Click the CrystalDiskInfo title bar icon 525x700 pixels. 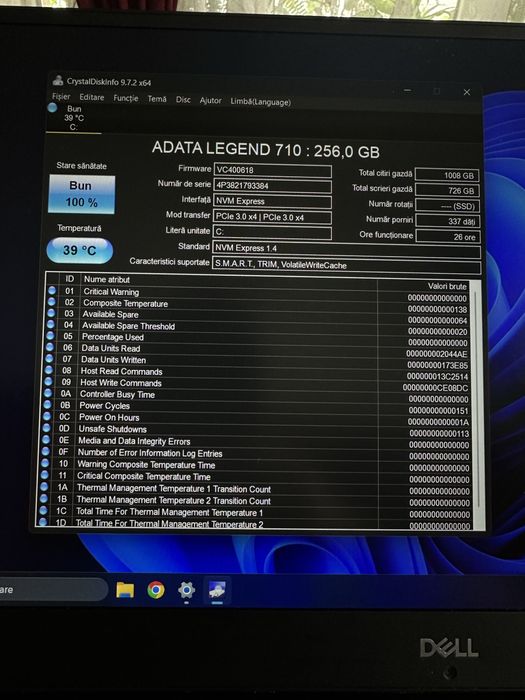pos(58,80)
